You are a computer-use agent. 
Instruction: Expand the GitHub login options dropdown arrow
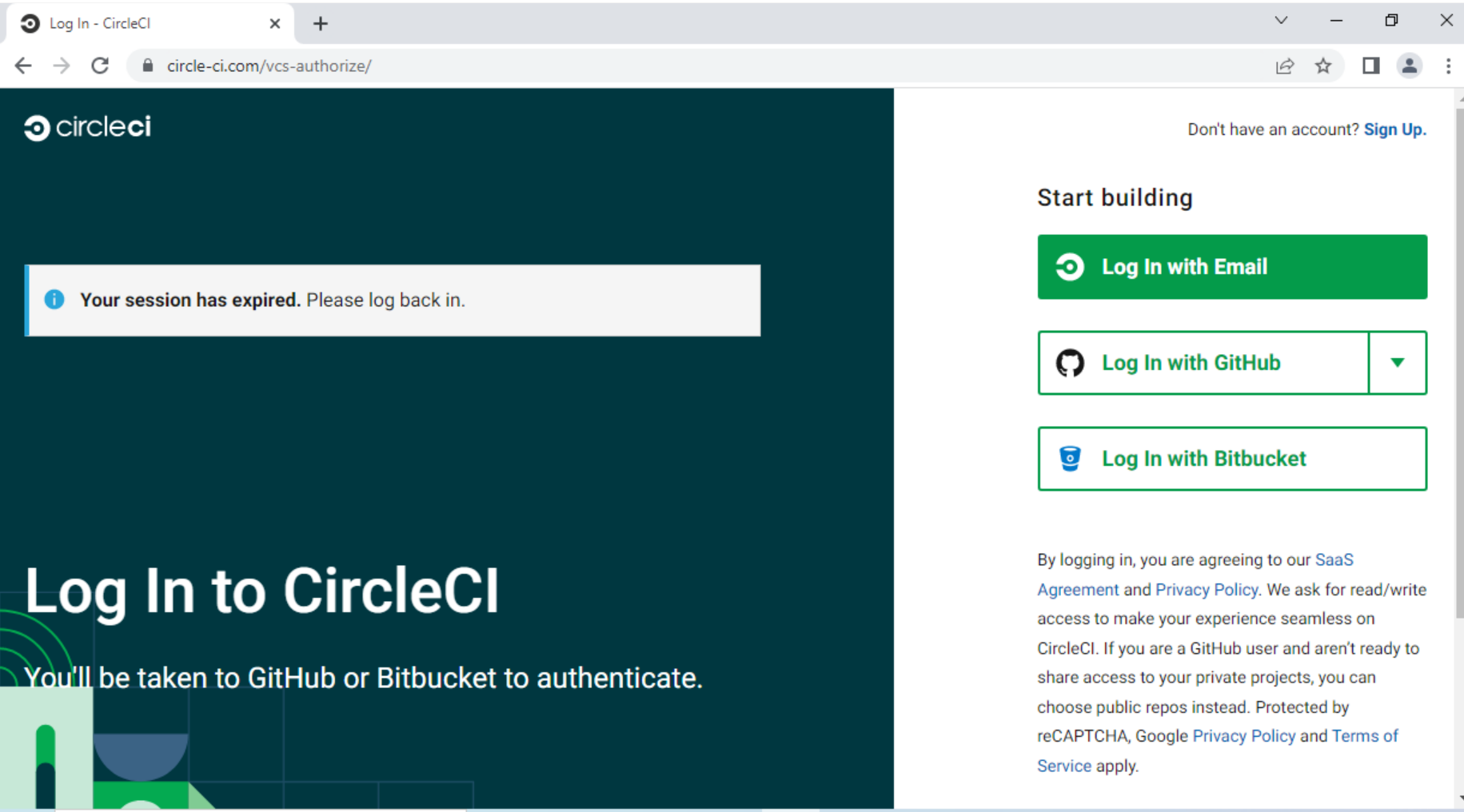[1398, 363]
